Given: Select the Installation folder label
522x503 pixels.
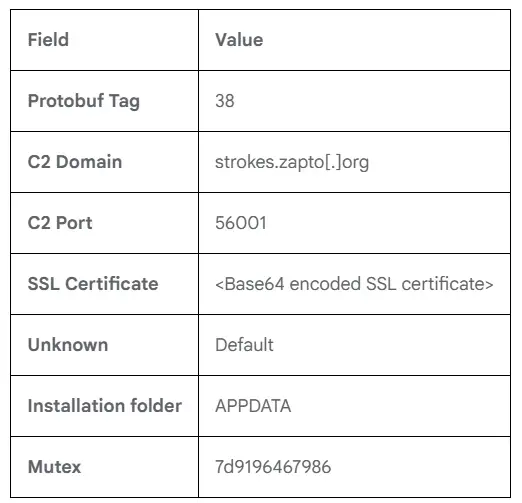Looking at the screenshot, I should 105,406.
